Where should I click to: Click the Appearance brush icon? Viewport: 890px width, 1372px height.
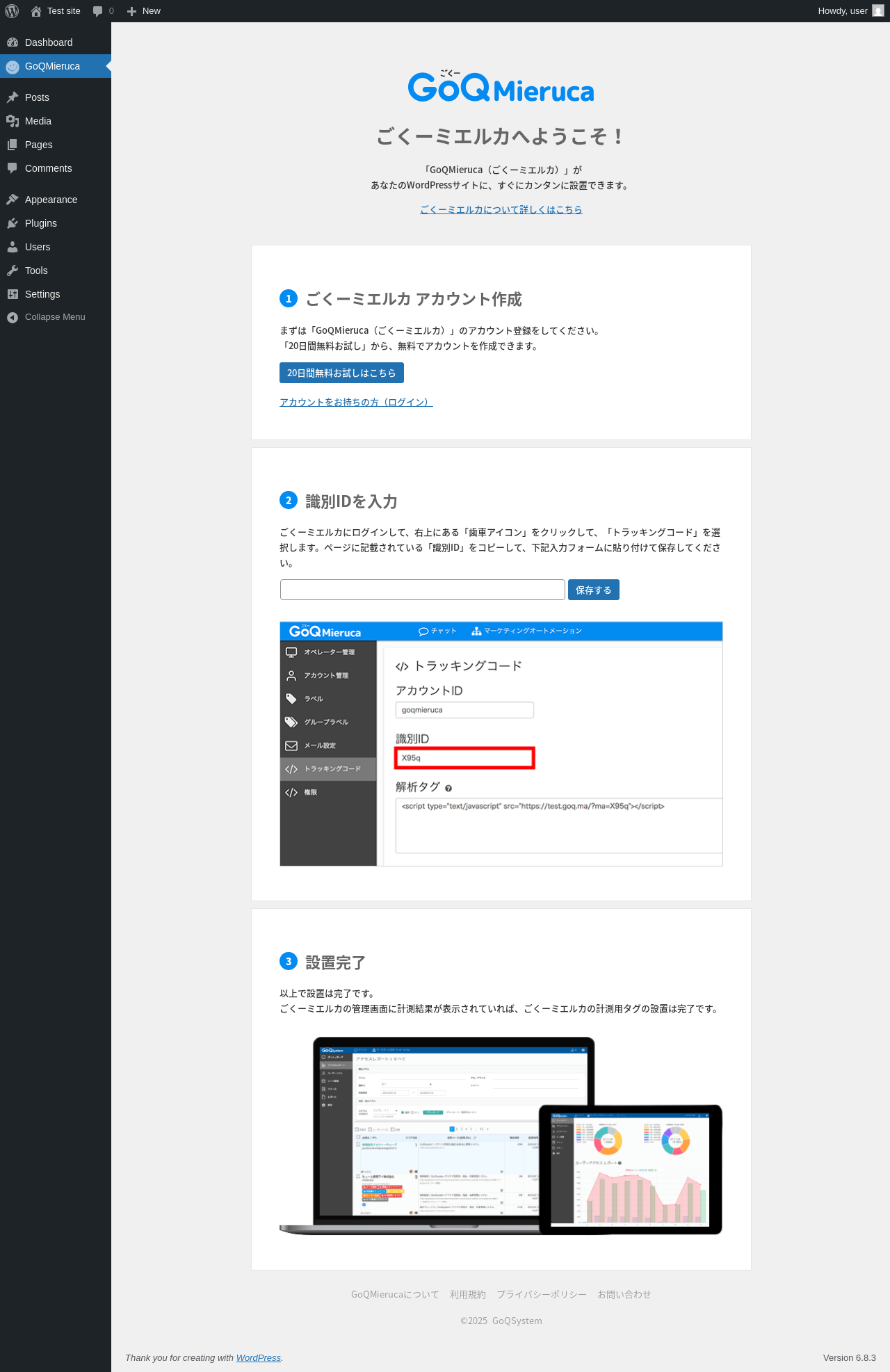tap(13, 200)
